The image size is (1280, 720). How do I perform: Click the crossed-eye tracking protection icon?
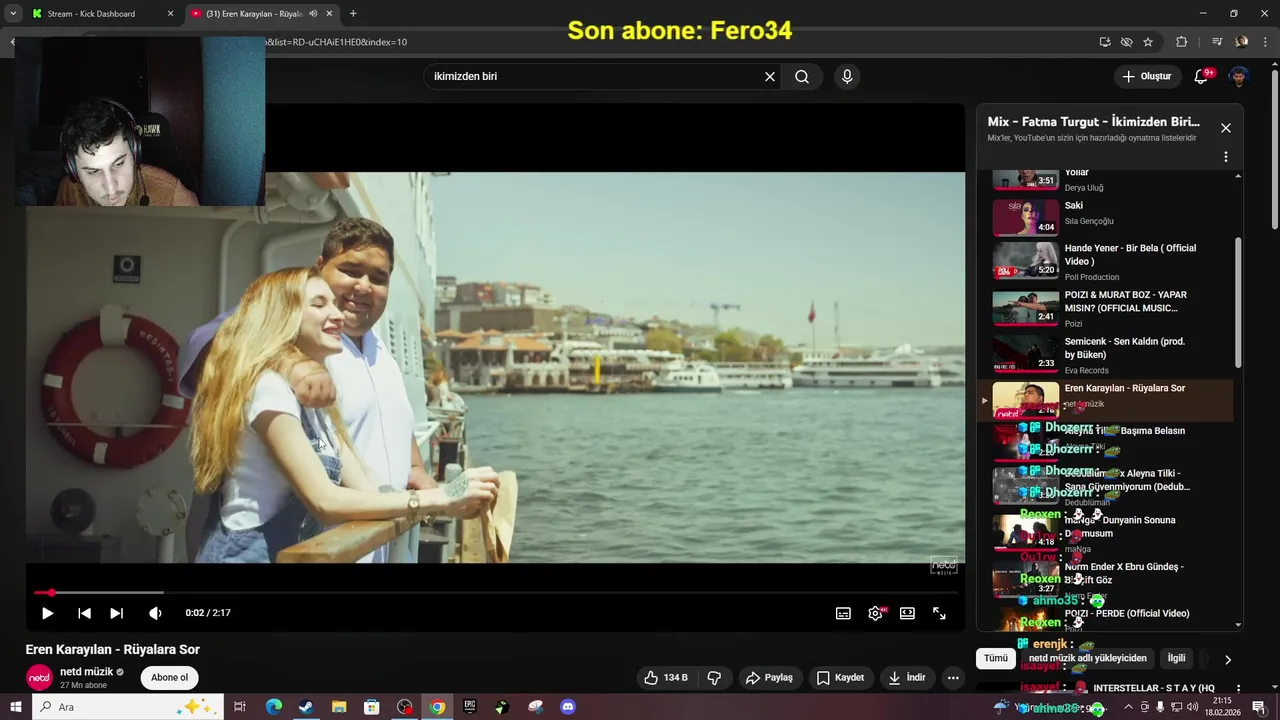coord(1126,42)
